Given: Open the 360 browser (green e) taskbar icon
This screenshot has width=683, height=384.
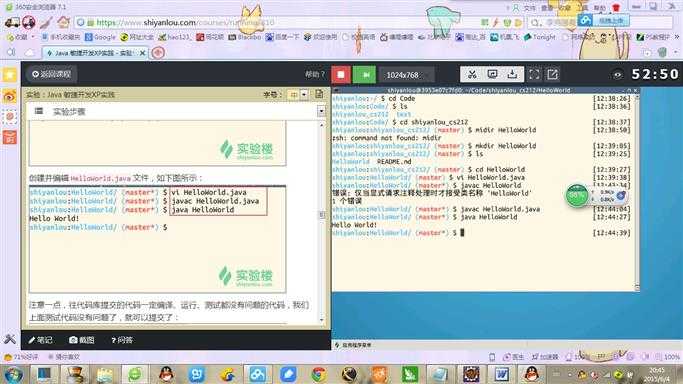Looking at the screenshot, I should (x=135, y=374).
